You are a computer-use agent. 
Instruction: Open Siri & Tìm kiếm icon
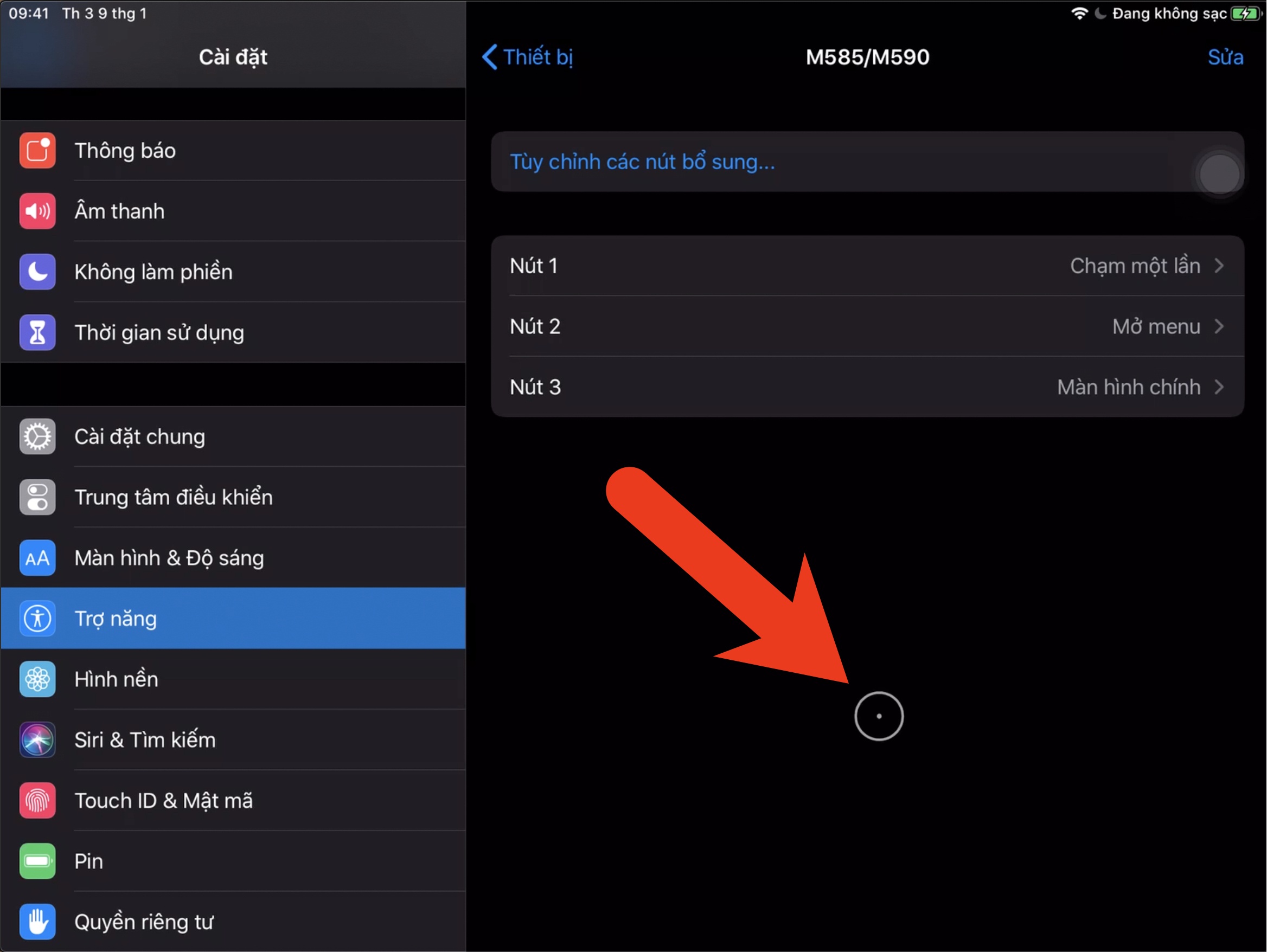point(37,740)
